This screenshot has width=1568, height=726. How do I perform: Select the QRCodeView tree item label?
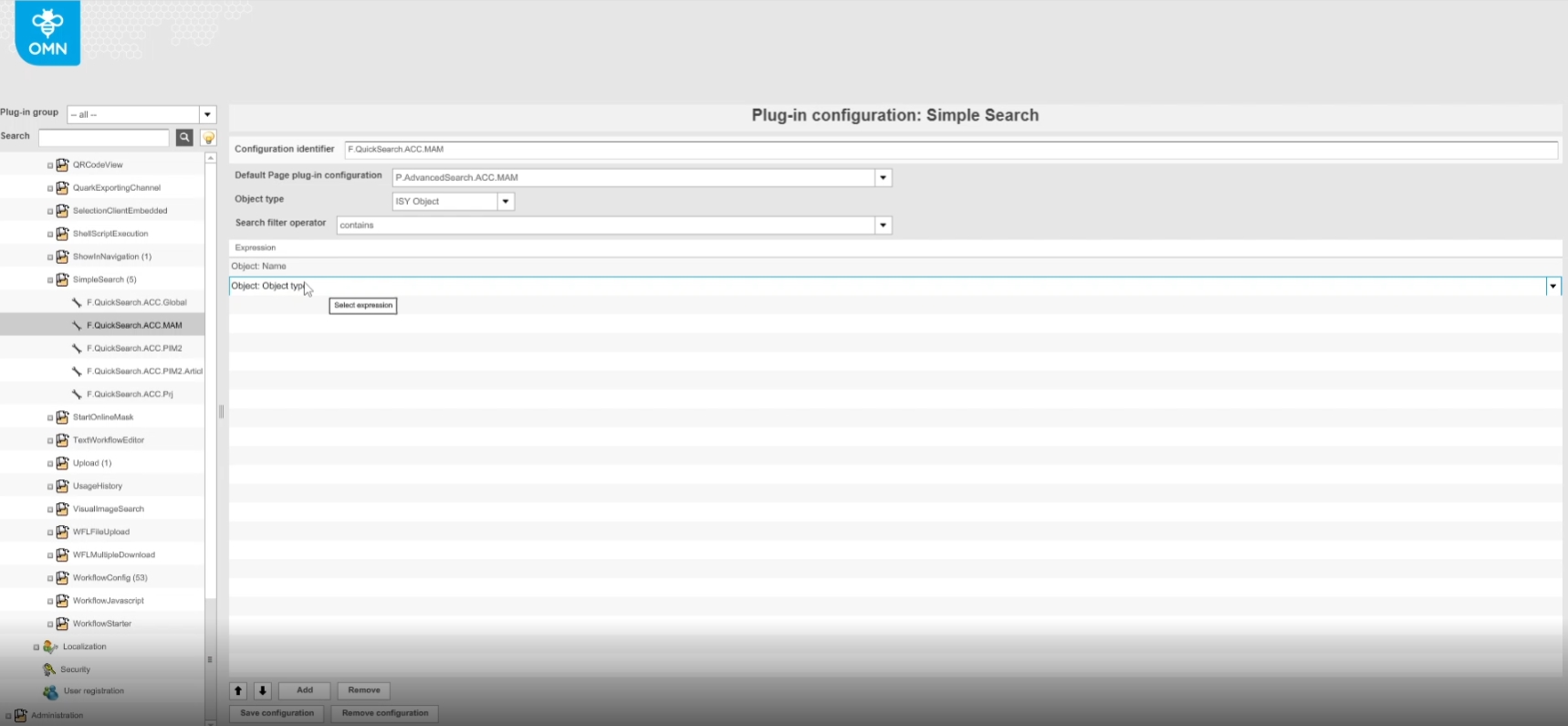coord(98,165)
